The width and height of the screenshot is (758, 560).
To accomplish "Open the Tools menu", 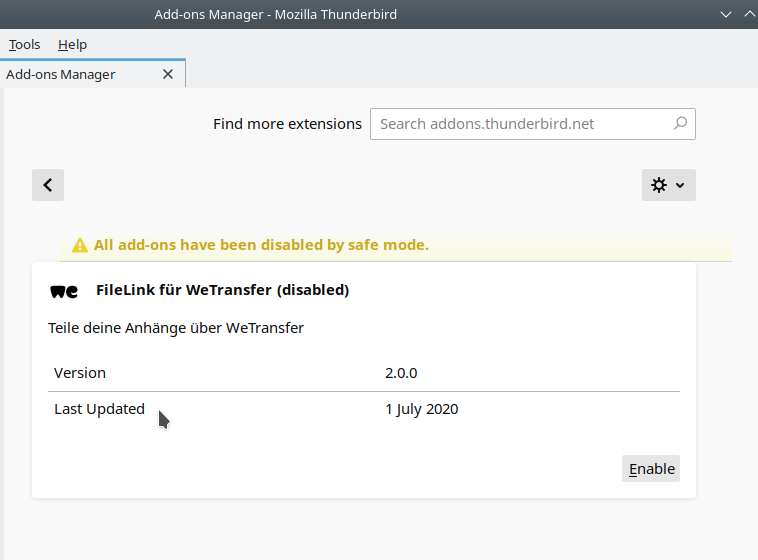I will [24, 44].
